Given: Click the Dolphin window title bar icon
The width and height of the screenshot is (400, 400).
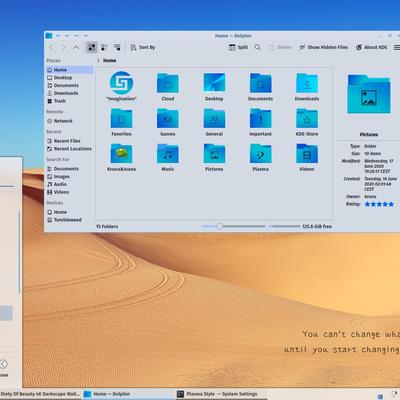Looking at the screenshot, I should pyautogui.click(x=49, y=35).
